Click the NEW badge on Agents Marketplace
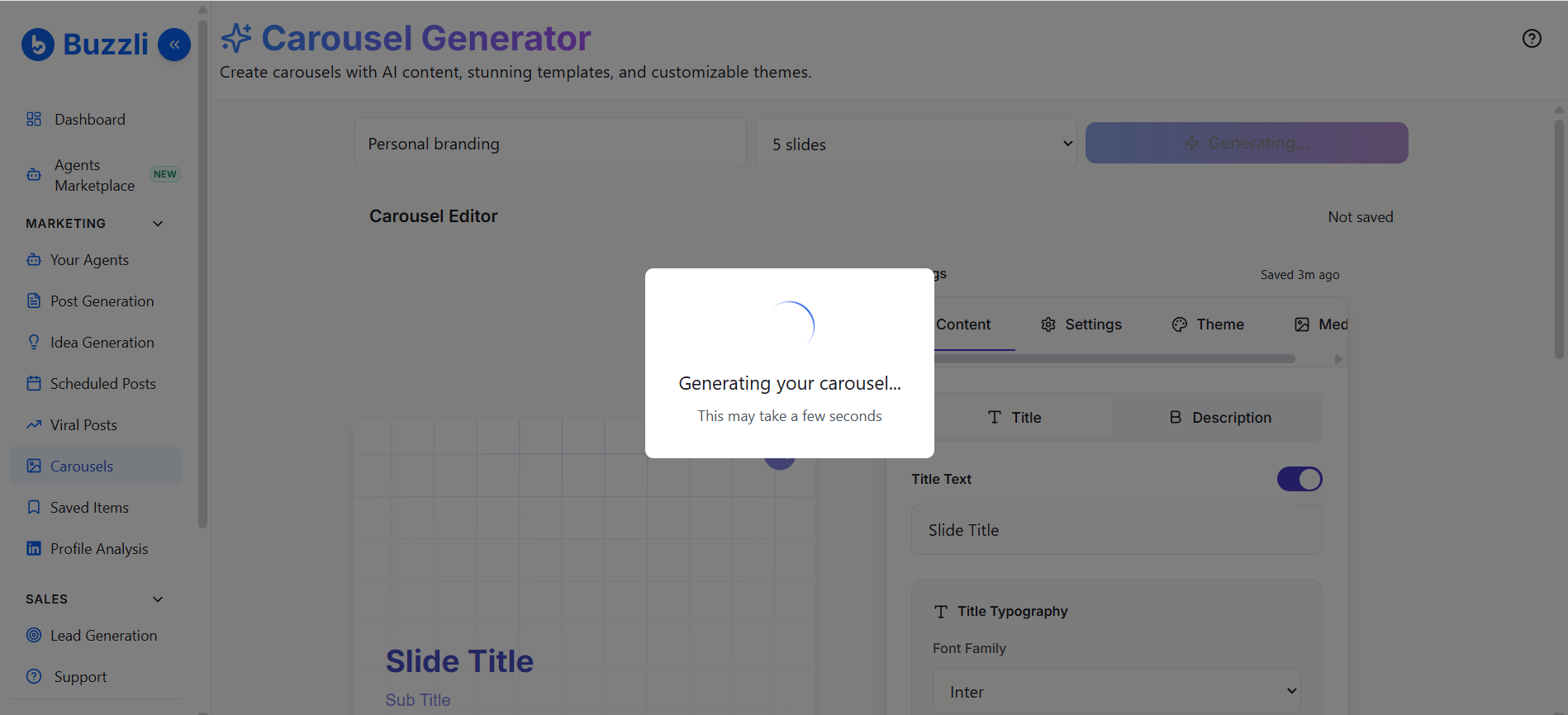This screenshot has height=715, width=1568. 165,174
